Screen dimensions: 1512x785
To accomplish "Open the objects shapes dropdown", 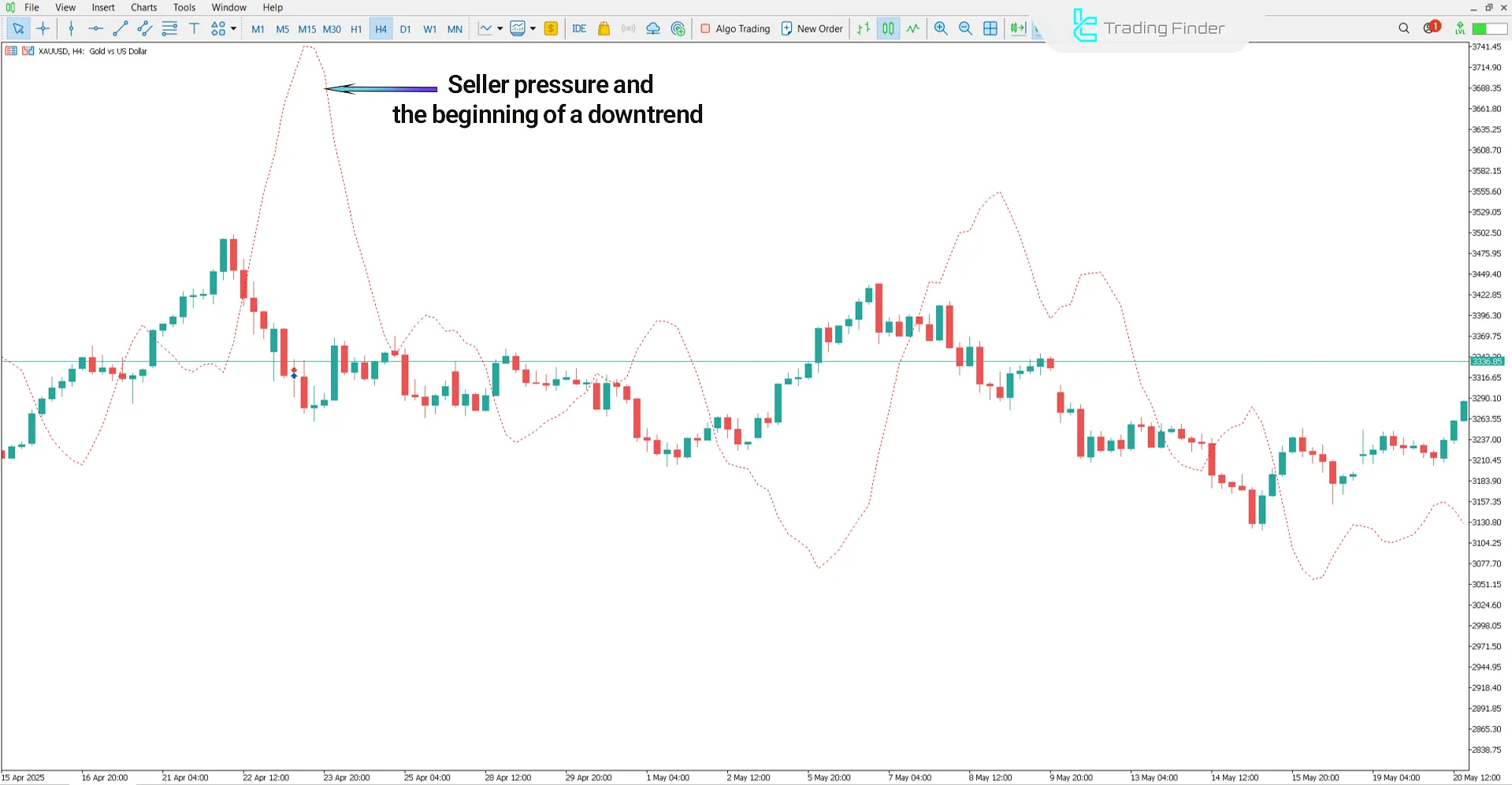I will pos(232,28).
